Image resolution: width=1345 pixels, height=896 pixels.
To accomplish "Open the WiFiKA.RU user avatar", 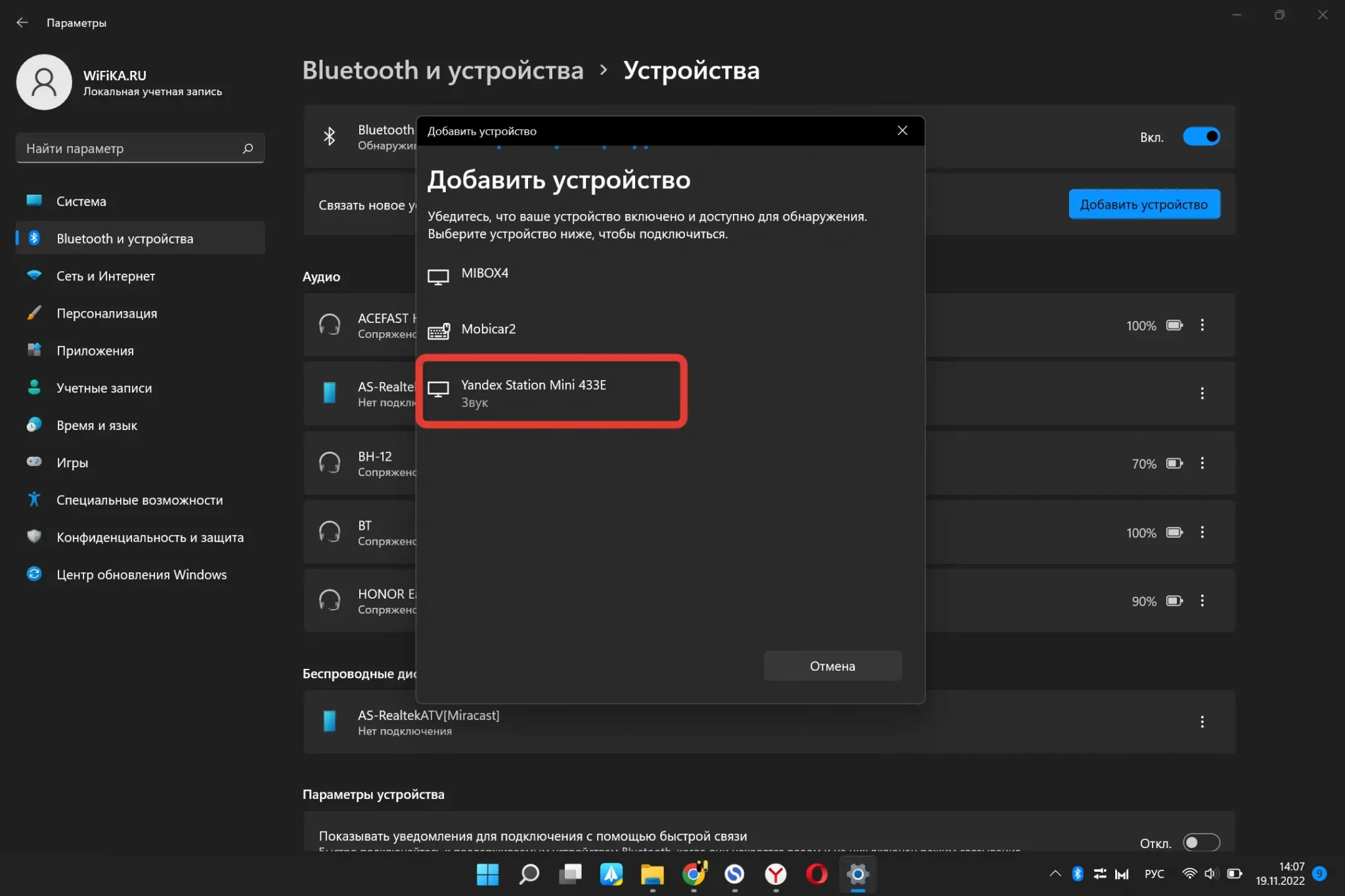I will tap(44, 81).
